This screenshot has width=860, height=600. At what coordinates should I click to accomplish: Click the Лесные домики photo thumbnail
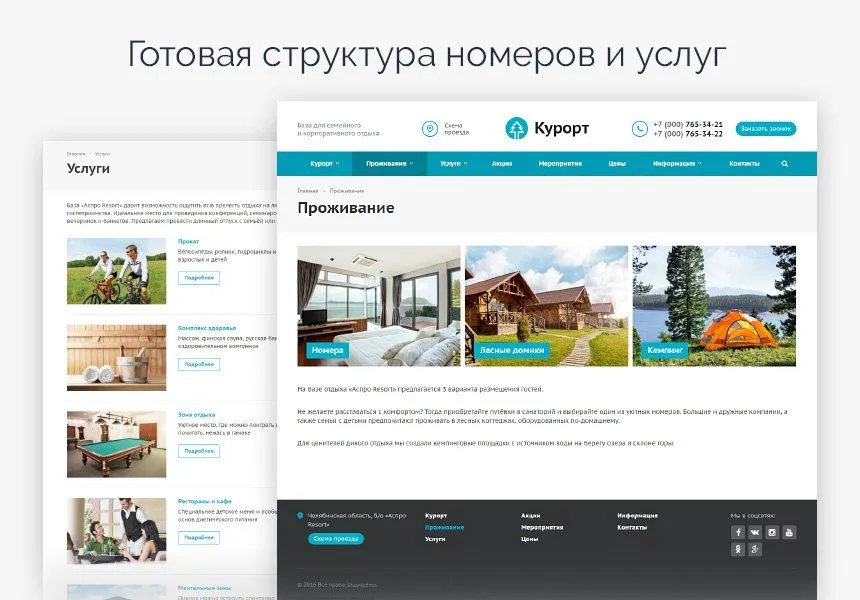(x=547, y=305)
